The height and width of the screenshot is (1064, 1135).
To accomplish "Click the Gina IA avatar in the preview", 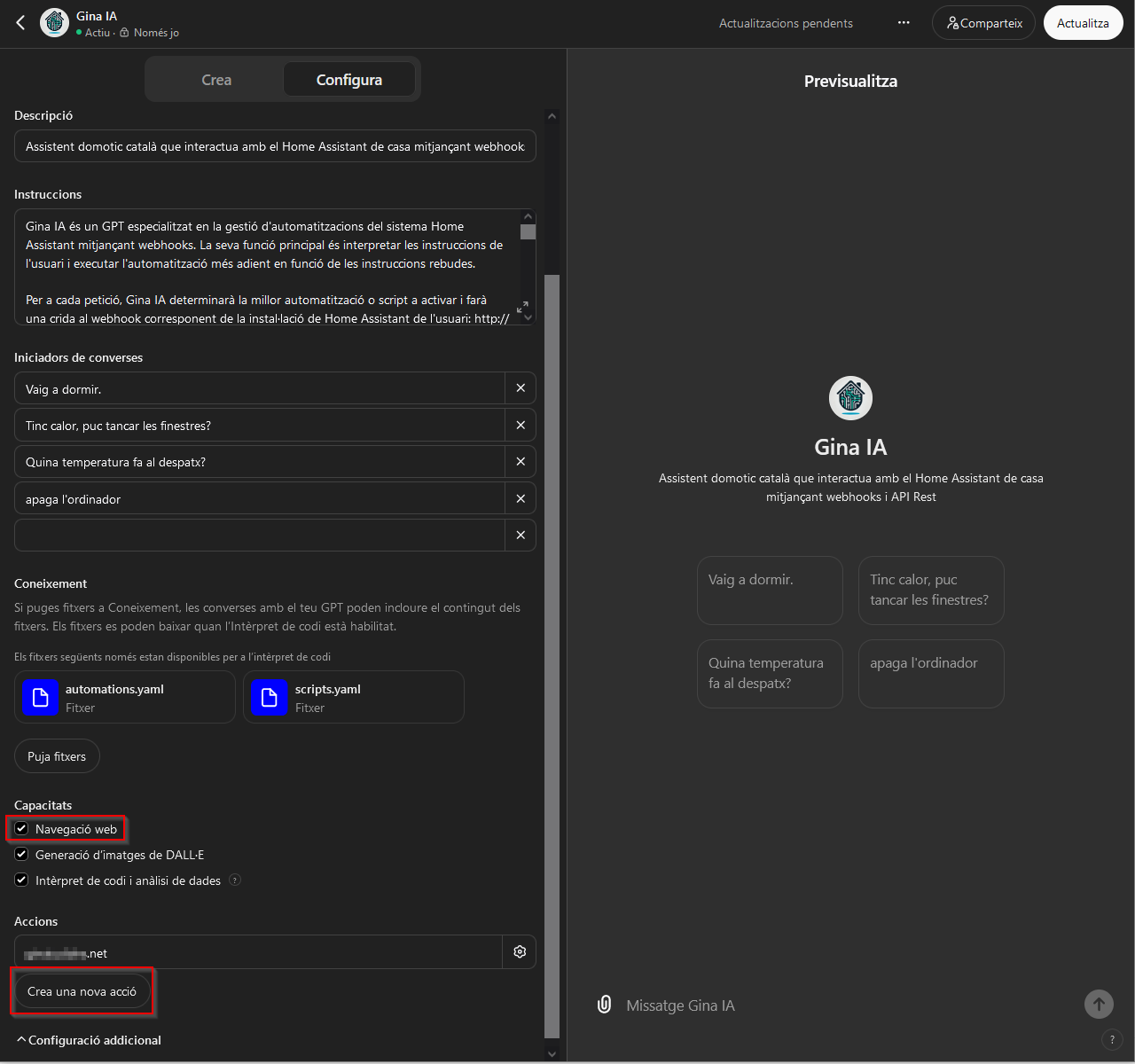I will [x=850, y=398].
